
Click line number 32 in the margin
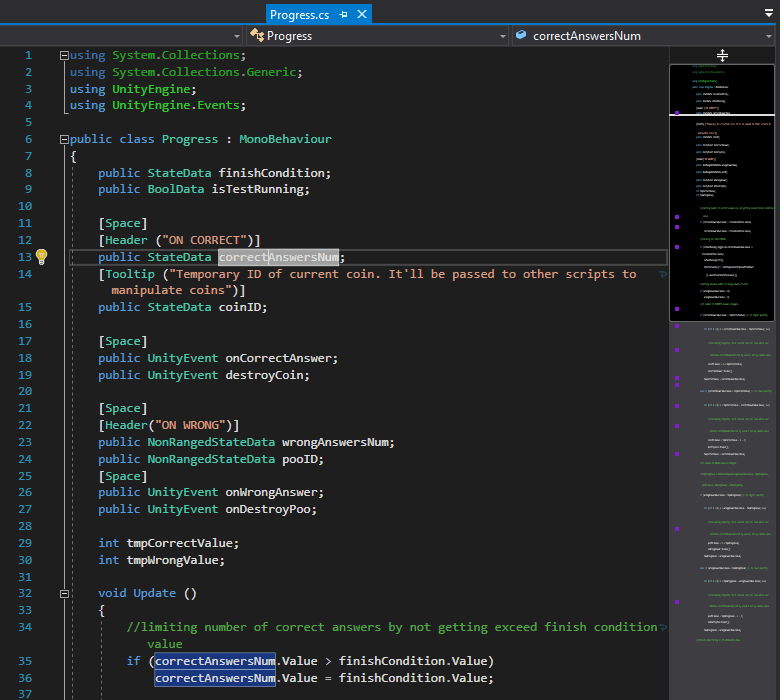pos(25,594)
